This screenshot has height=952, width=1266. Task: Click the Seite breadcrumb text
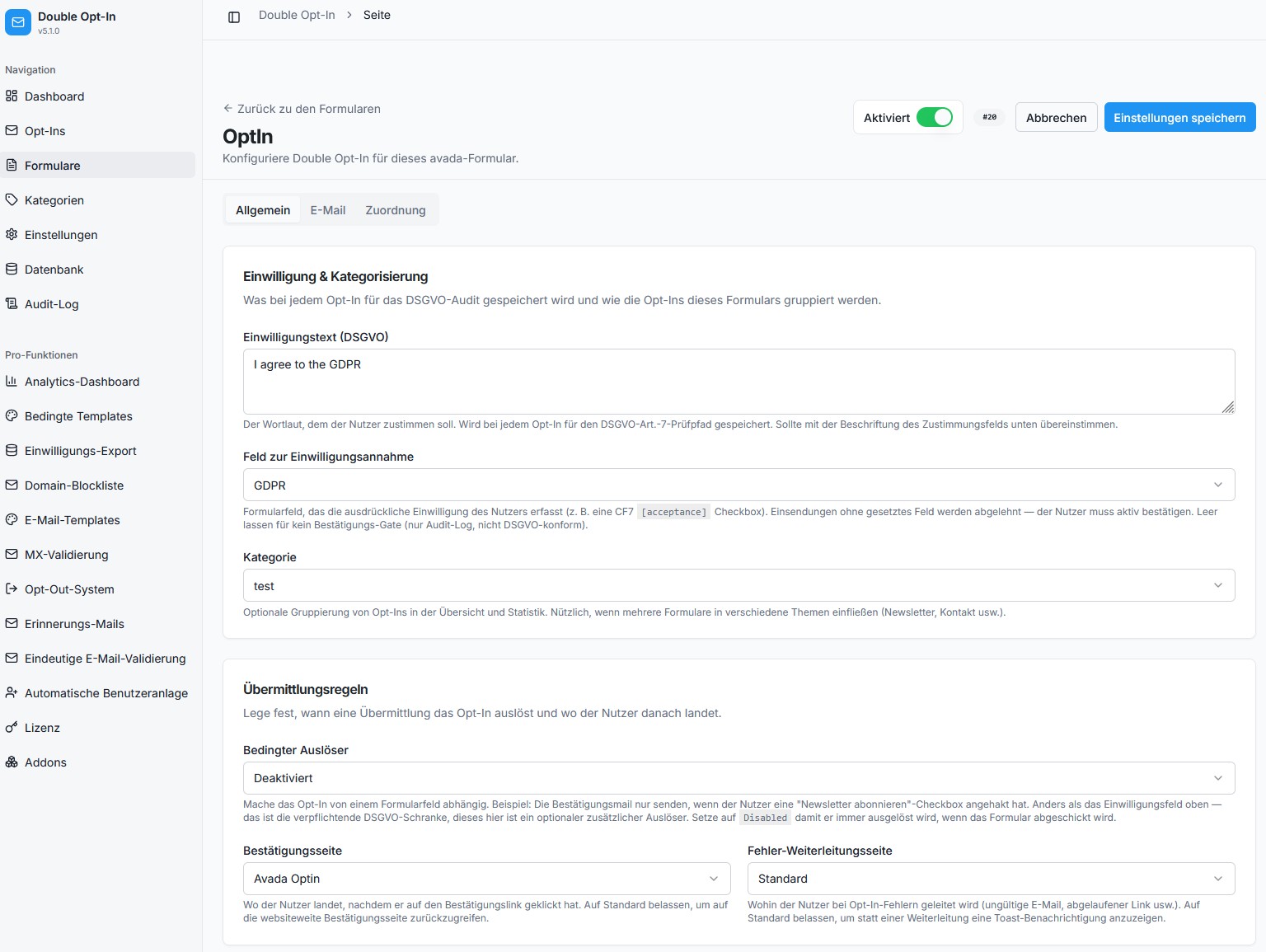pyautogui.click(x=377, y=15)
